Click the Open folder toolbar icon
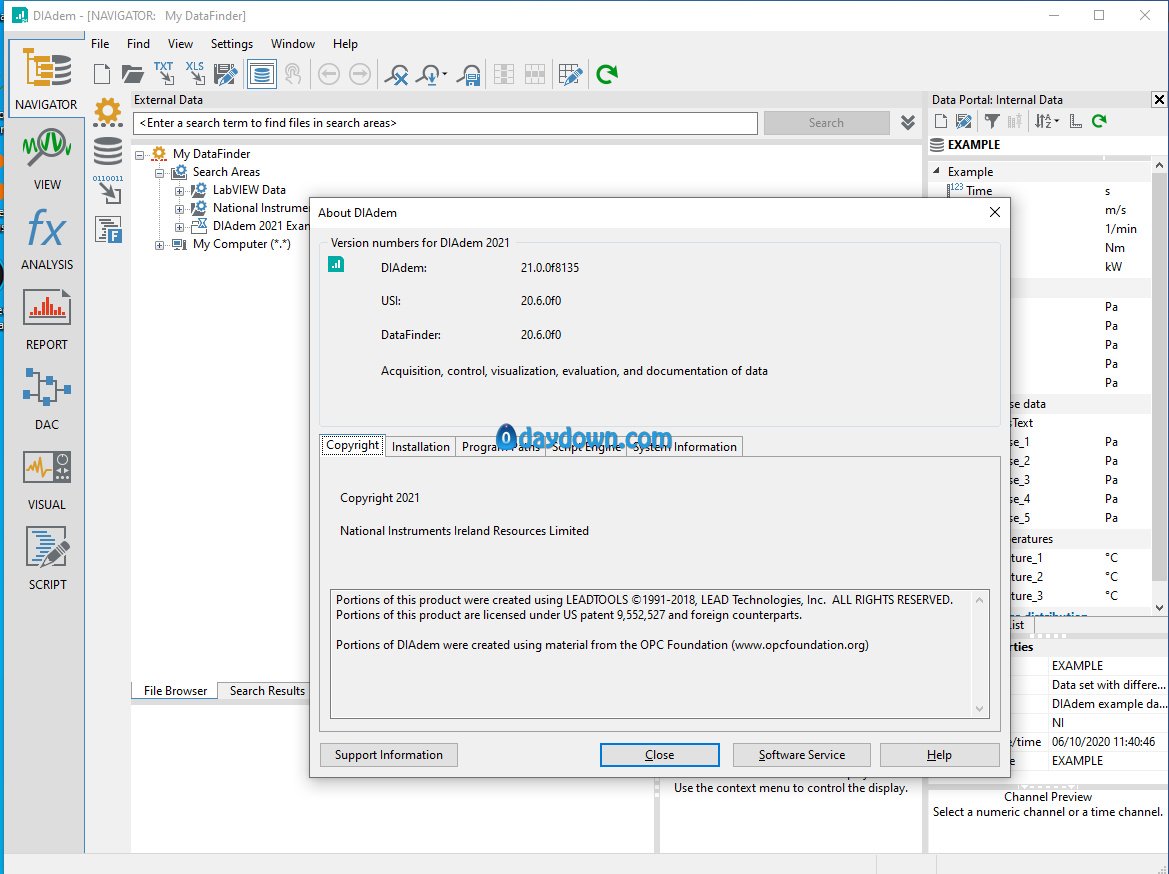 [133, 74]
